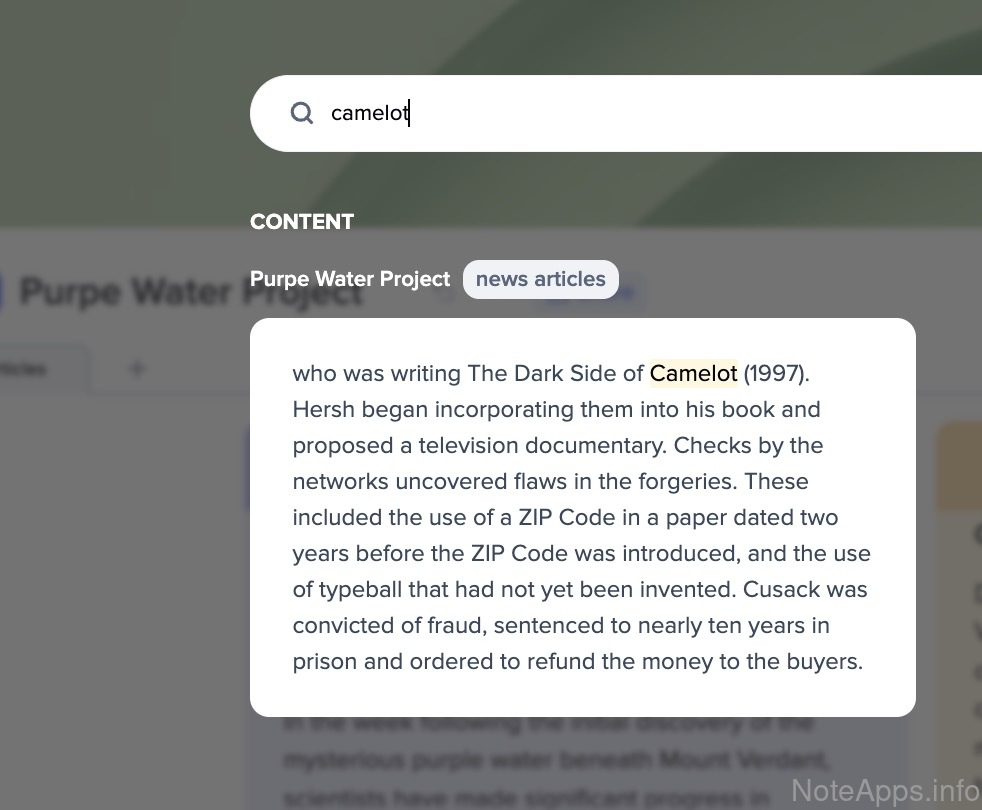Click into the search field containing camelot
Viewport: 982px width, 810px height.
coord(600,113)
